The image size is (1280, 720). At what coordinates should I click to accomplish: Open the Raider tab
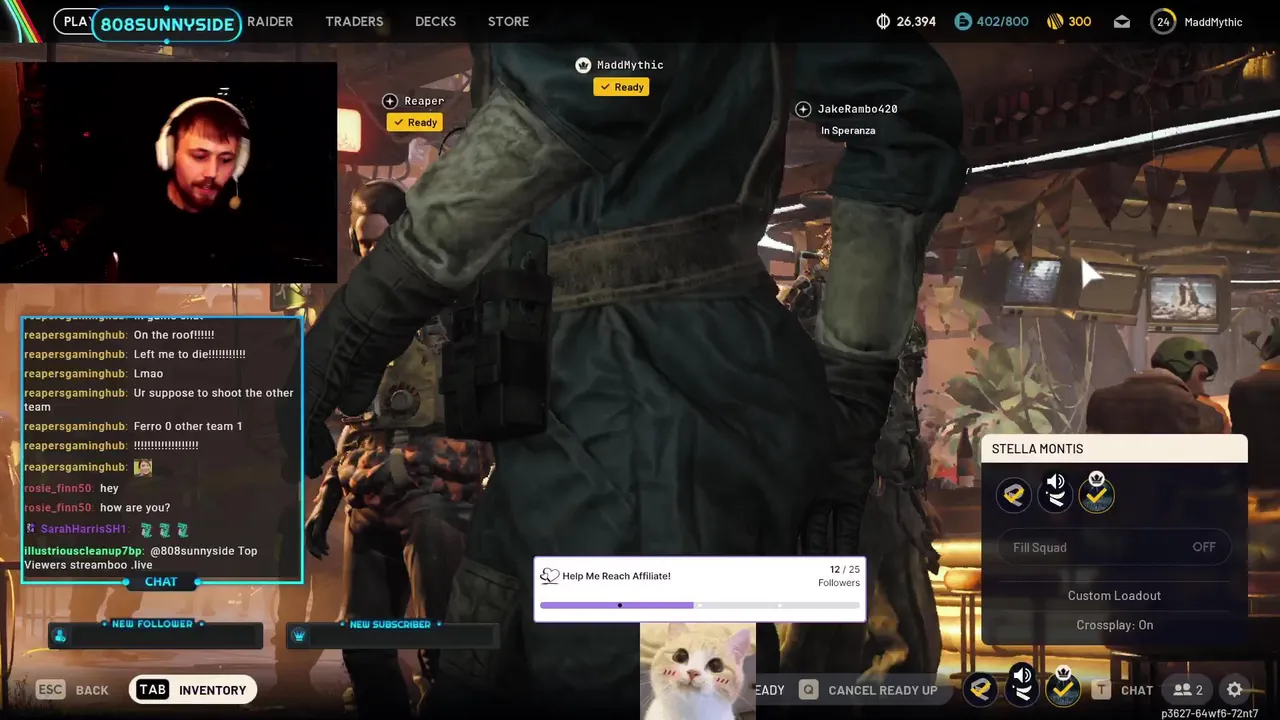[270, 21]
